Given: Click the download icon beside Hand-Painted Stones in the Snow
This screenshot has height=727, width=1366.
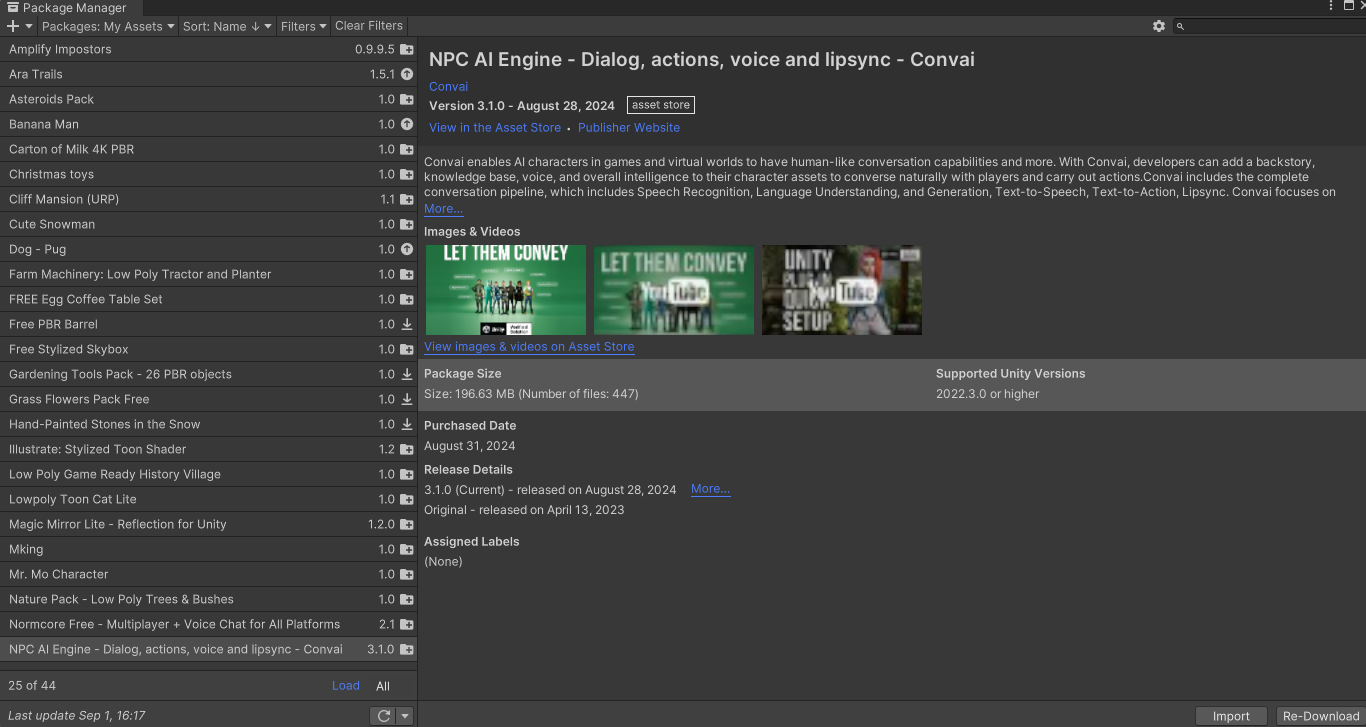Looking at the screenshot, I should (407, 424).
